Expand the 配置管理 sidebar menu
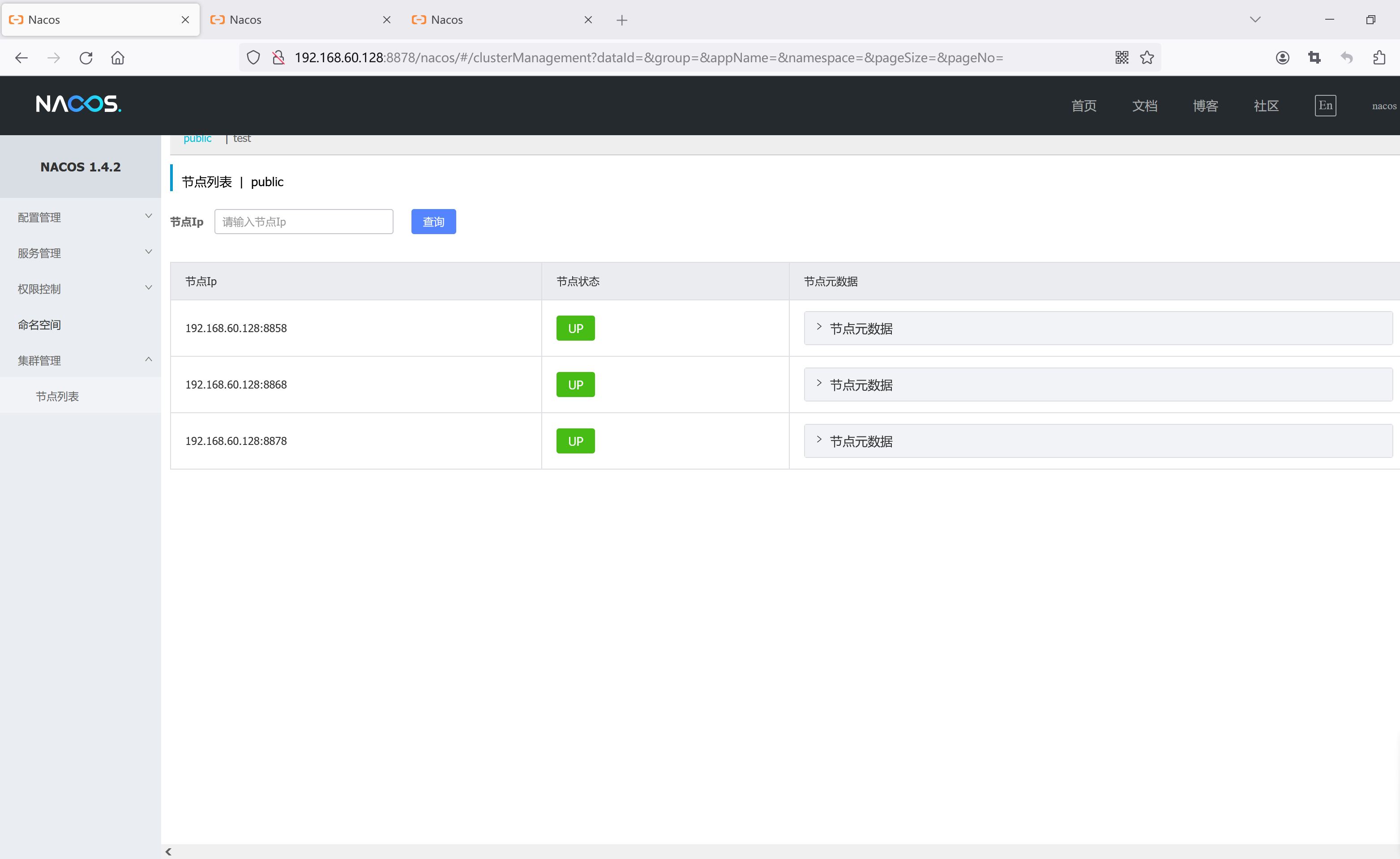Viewport: 1400px width, 859px height. (81, 218)
